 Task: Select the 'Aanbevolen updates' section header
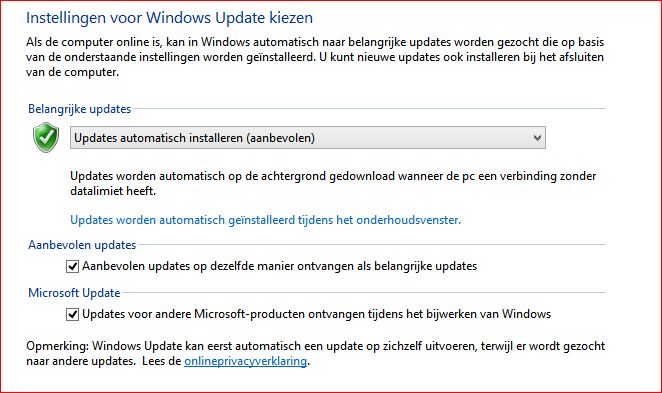click(82, 245)
